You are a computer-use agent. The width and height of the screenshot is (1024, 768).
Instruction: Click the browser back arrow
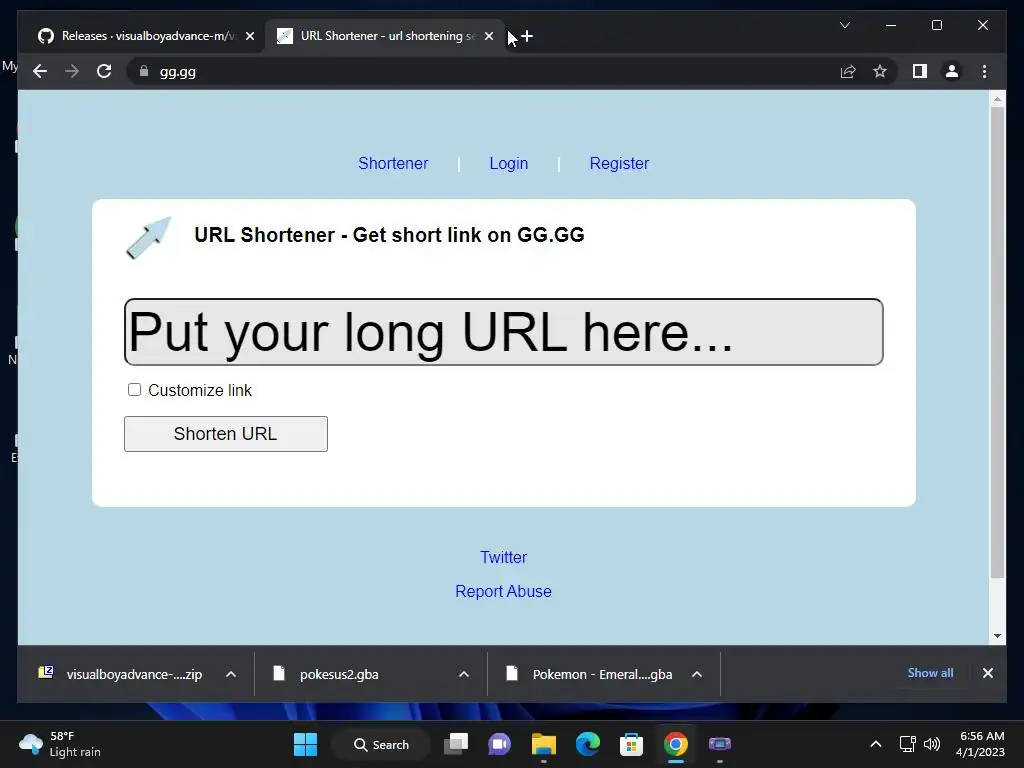point(40,71)
